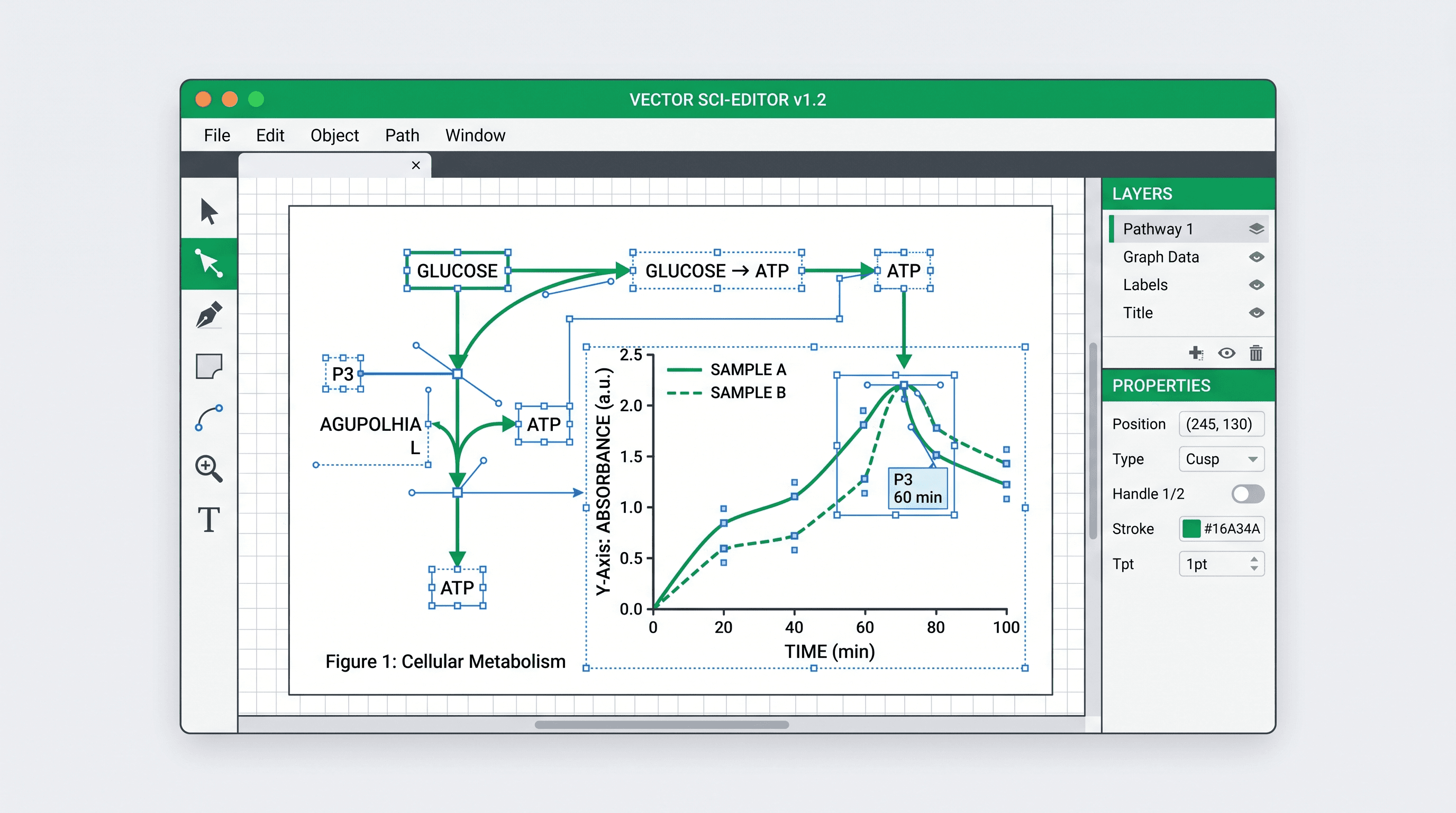1456x813 pixels.
Task: Click the green Stroke color swatch
Action: (1191, 529)
